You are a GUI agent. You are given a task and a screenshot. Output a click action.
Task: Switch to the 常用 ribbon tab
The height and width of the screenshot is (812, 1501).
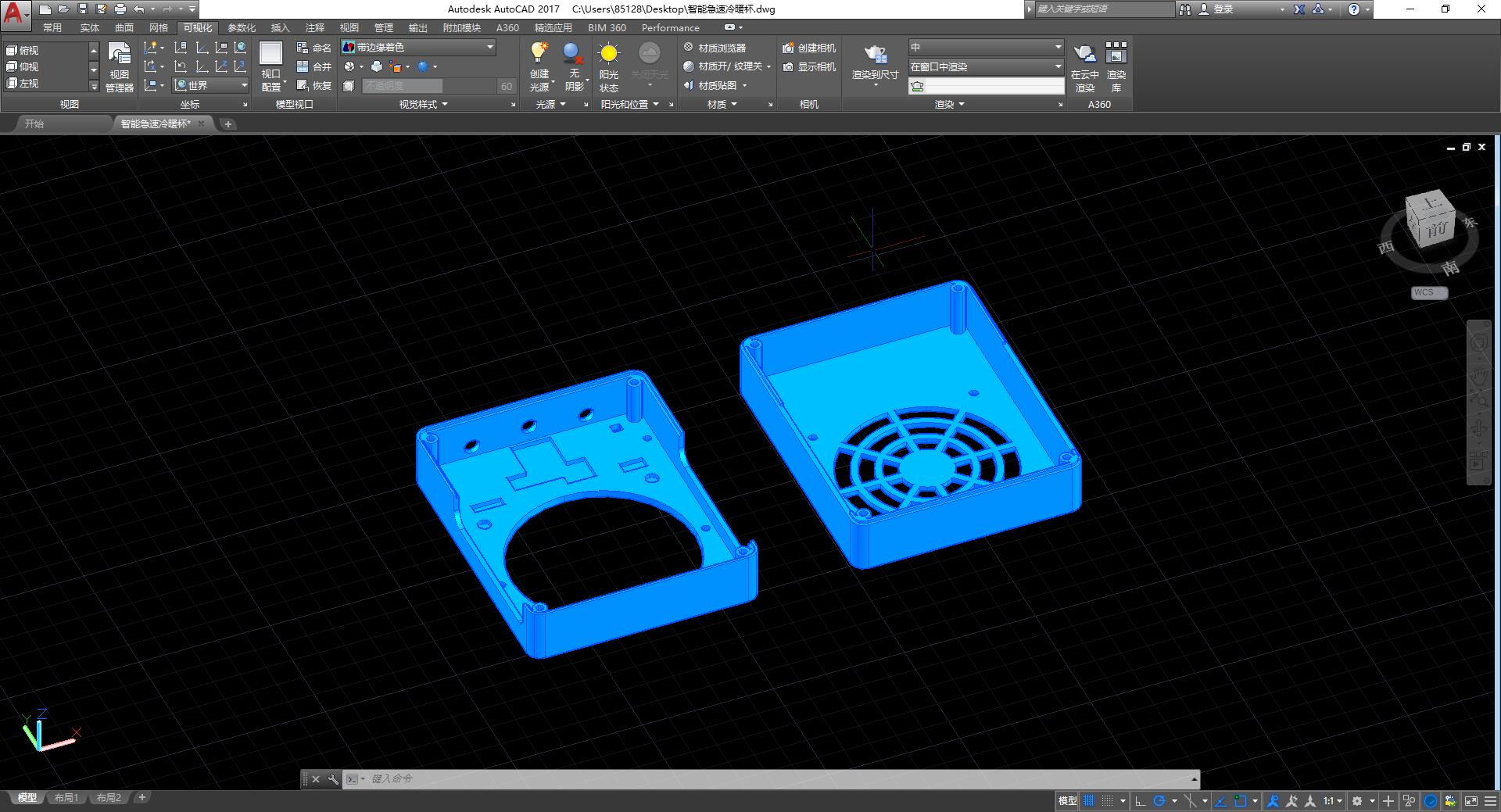point(52,27)
